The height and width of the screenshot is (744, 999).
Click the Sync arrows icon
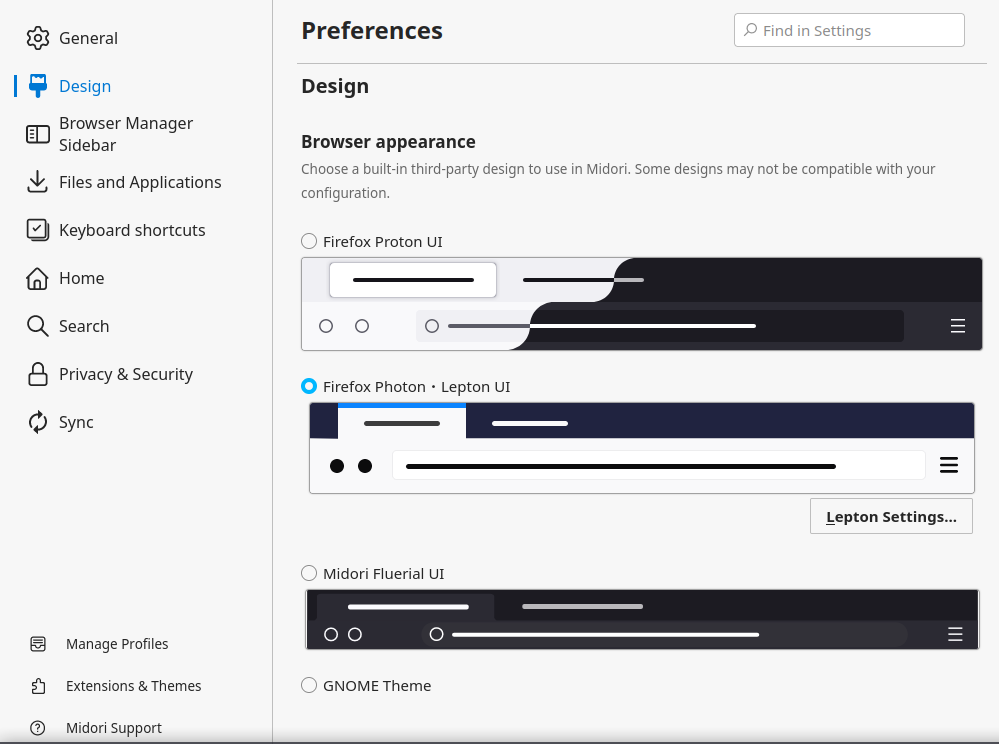(38, 422)
